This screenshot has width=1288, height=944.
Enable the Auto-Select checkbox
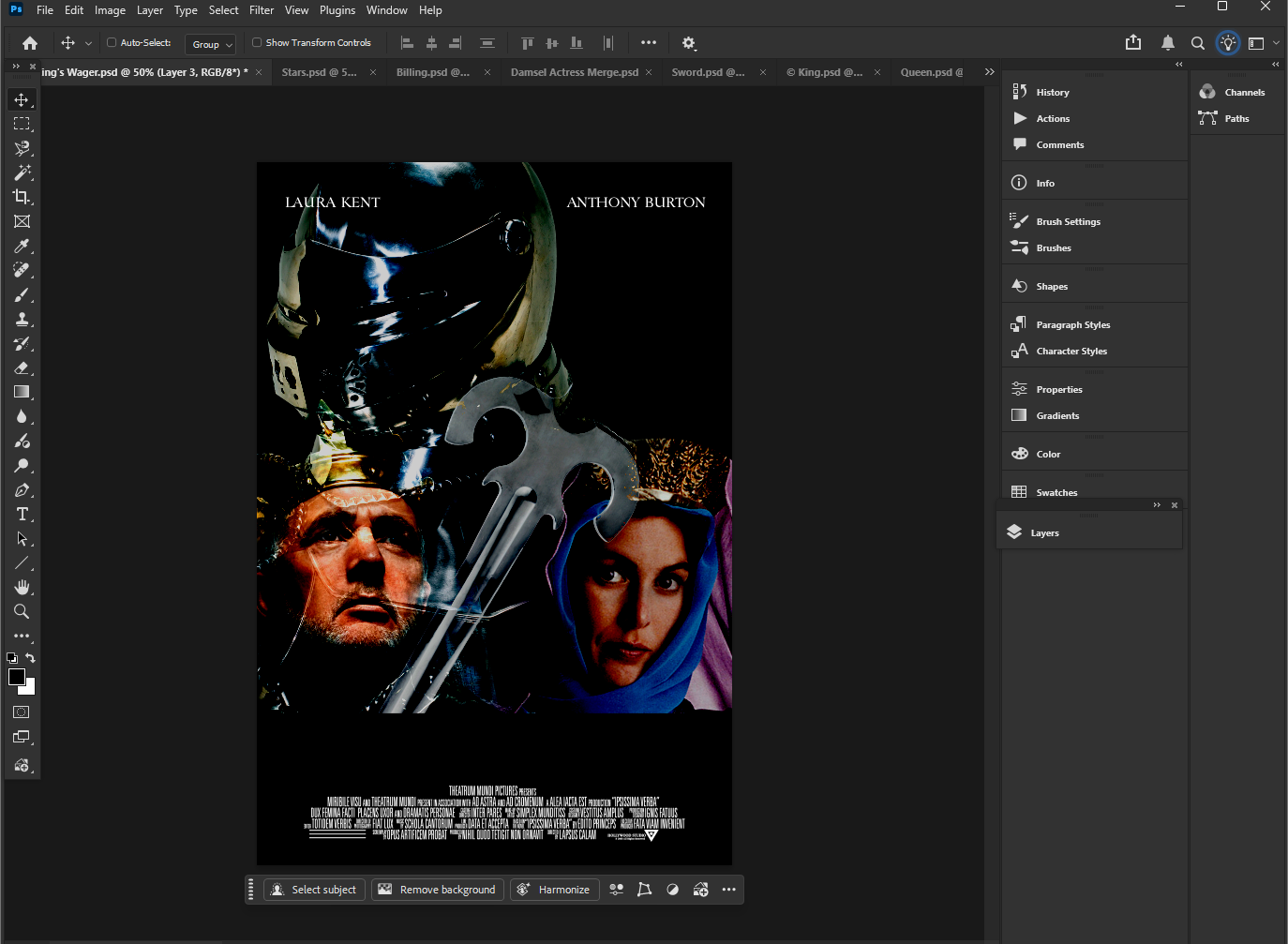pos(111,42)
